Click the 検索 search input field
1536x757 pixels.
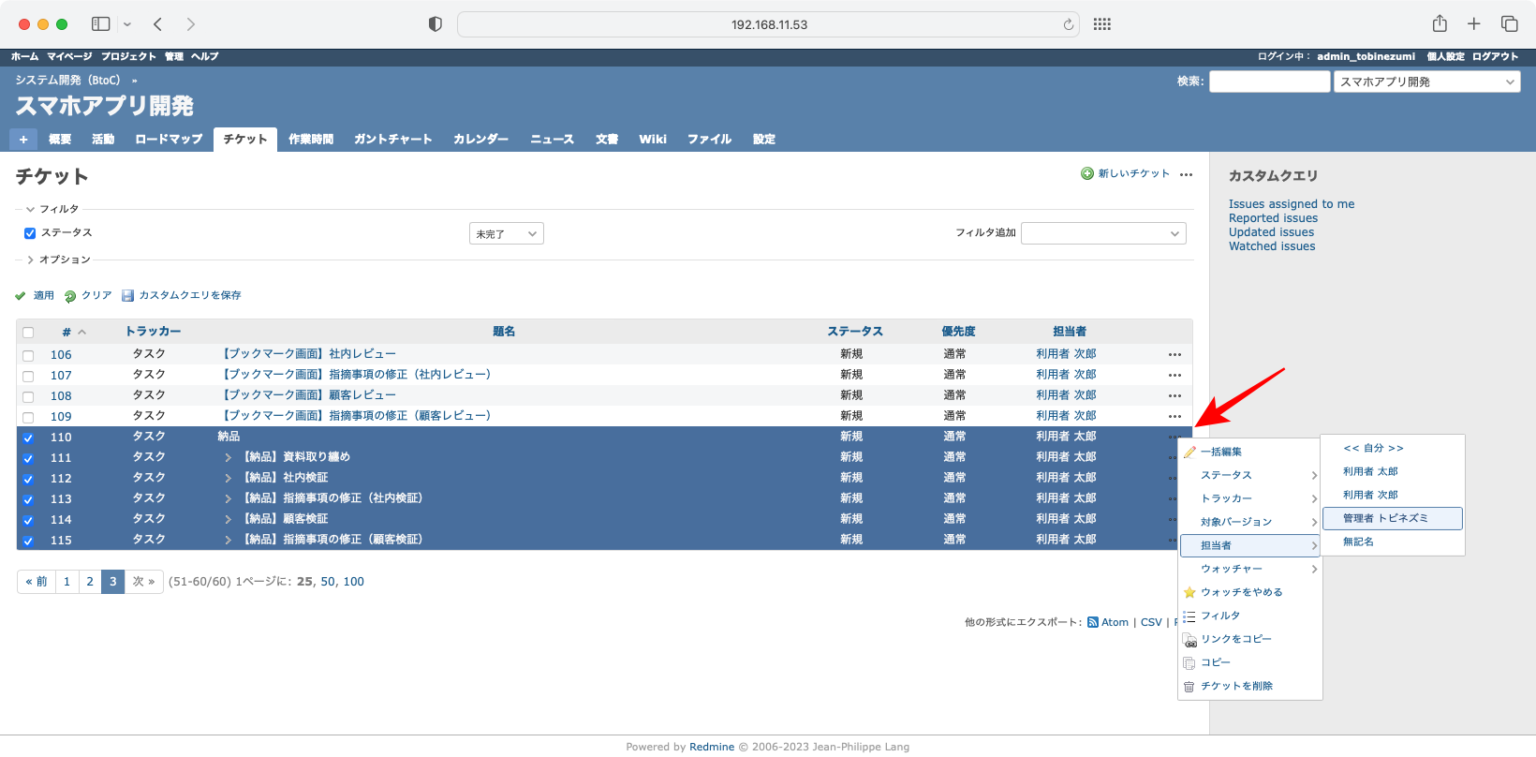point(1268,81)
